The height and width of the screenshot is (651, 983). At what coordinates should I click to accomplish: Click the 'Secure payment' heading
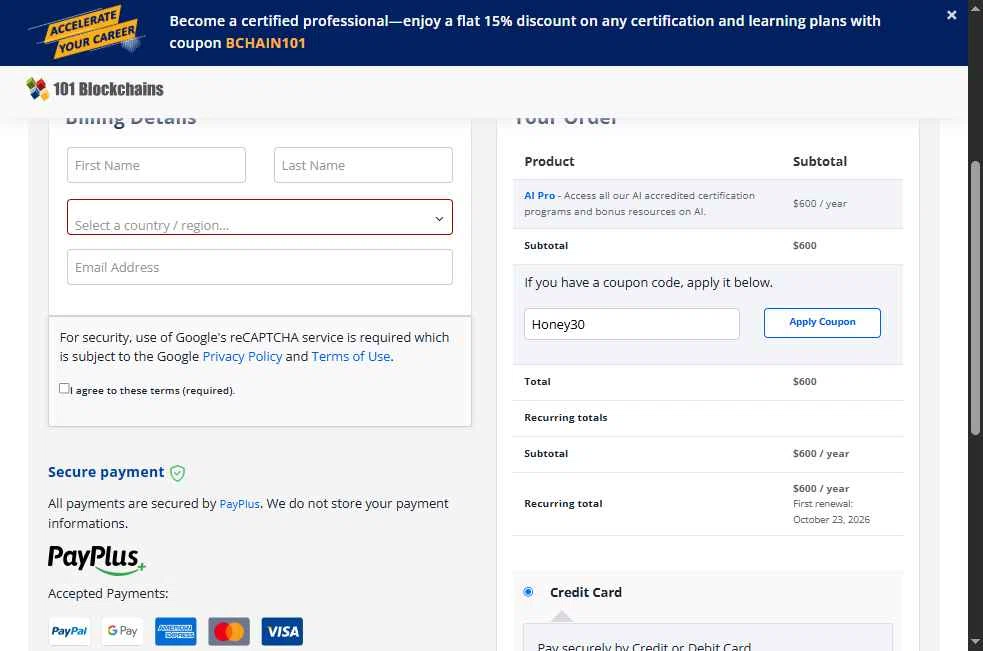106,472
